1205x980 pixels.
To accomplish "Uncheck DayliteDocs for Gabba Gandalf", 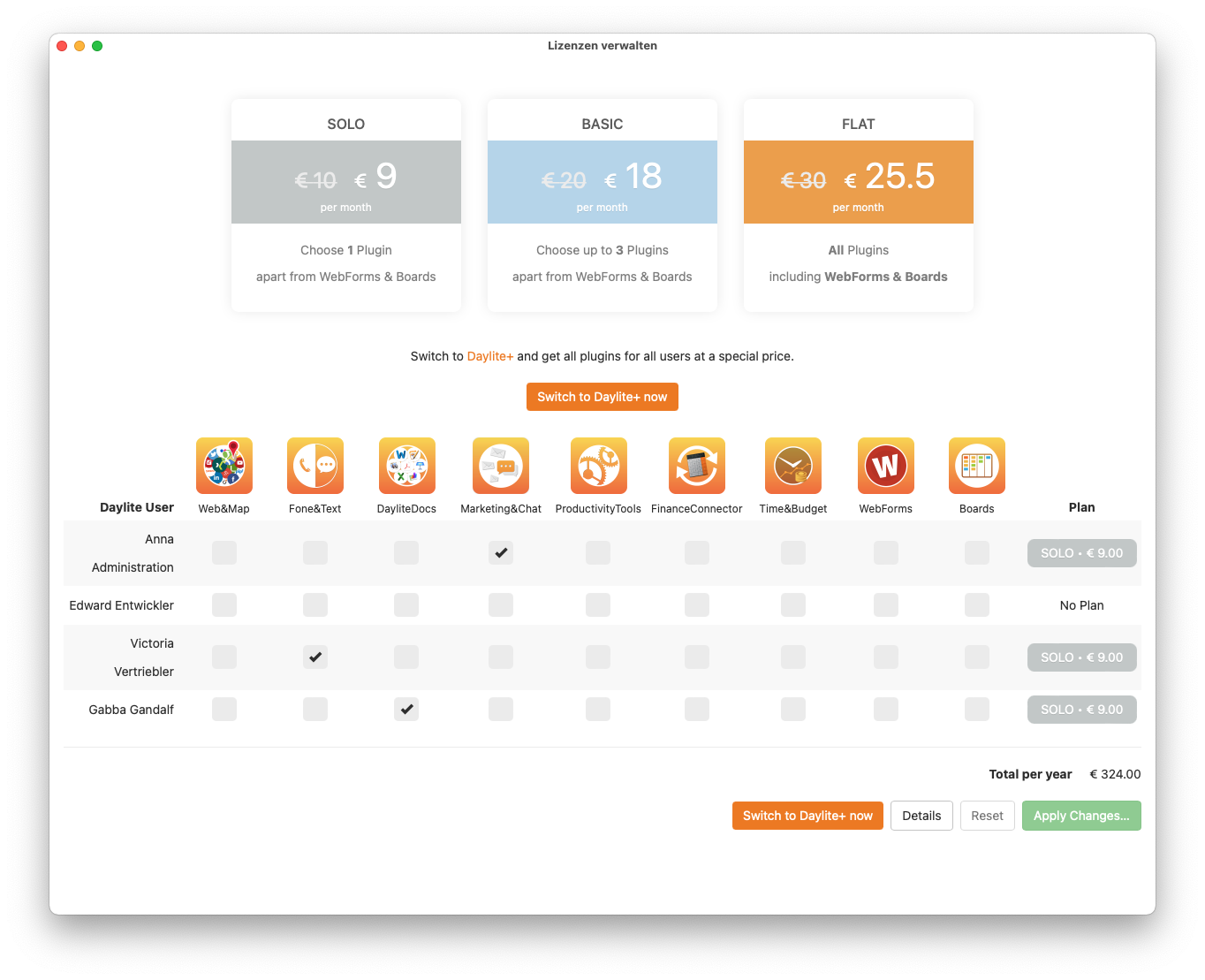I will [x=406, y=710].
